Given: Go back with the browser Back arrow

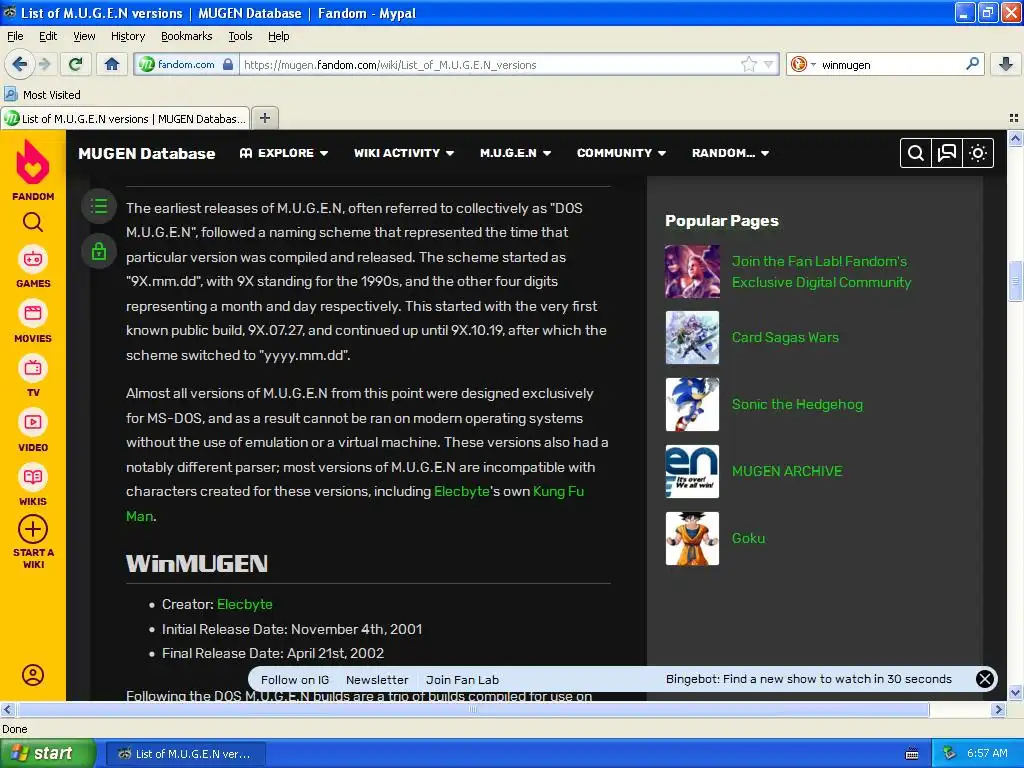Looking at the screenshot, I should click(x=19, y=64).
